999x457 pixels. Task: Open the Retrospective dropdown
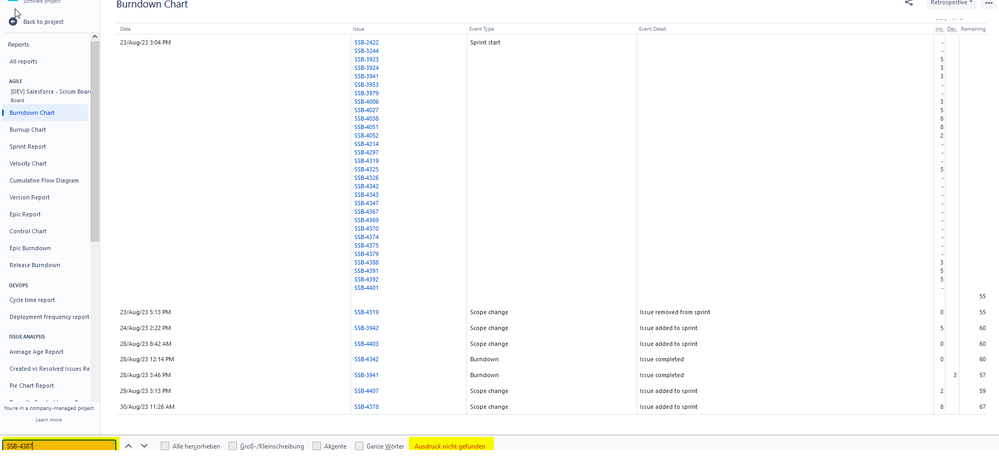[951, 3]
